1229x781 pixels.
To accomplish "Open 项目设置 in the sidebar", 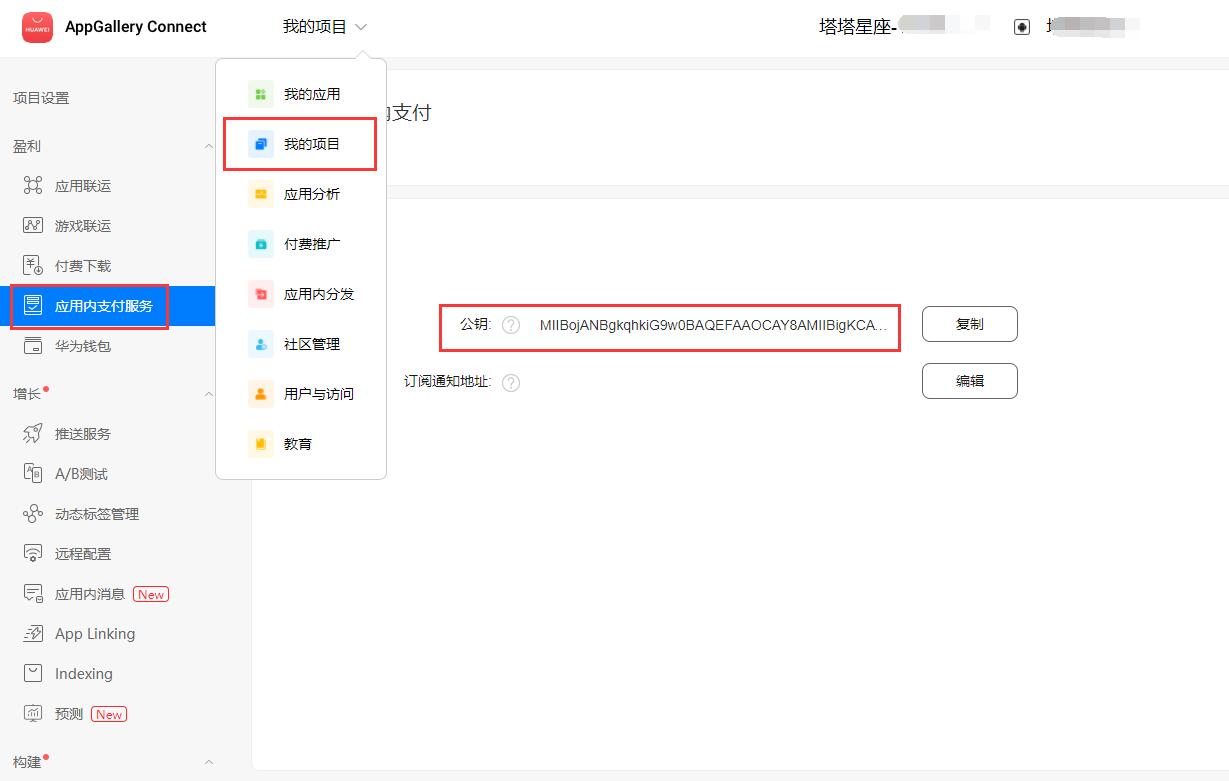I will click(41, 98).
